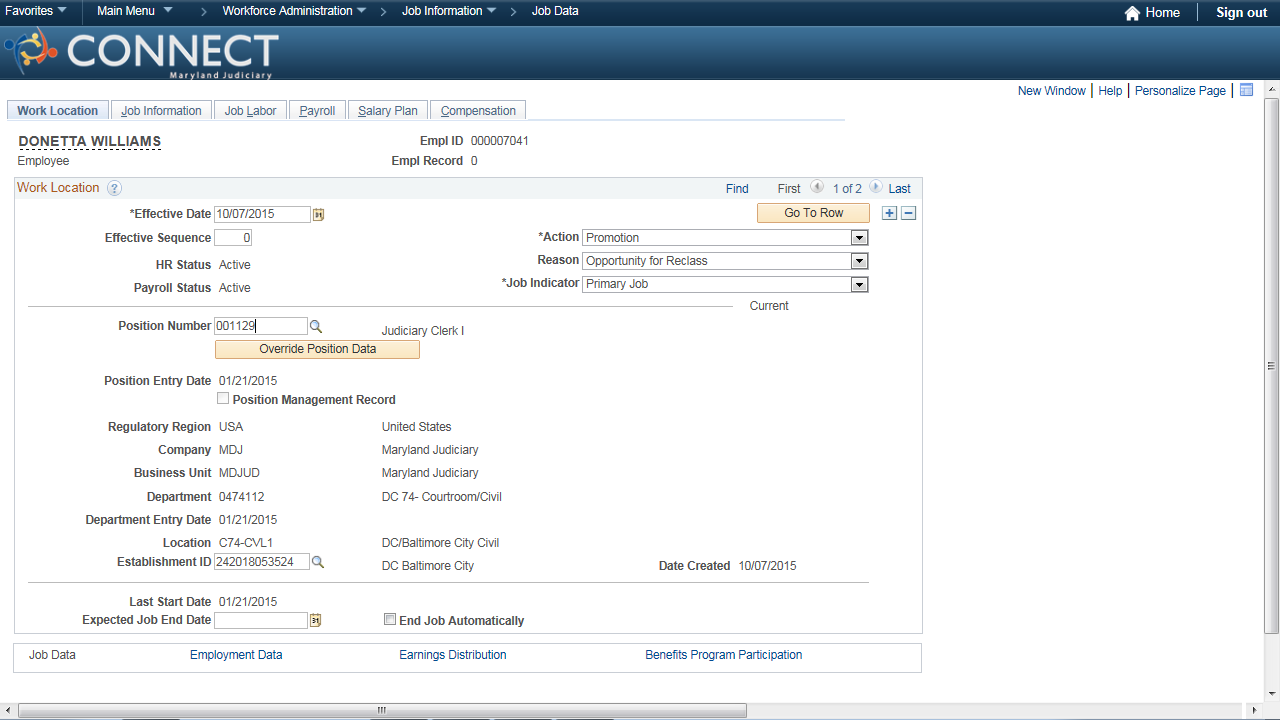Viewport: 1280px width, 720px height.
Task: Click the Go To Row button
Action: 813,213
